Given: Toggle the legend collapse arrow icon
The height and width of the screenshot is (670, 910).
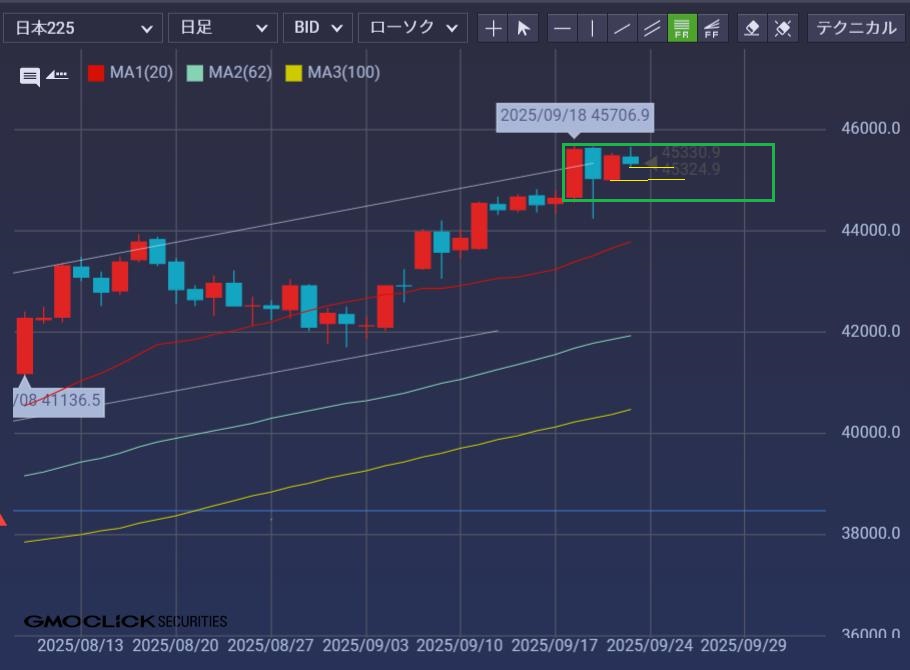Looking at the screenshot, I should coord(57,74).
